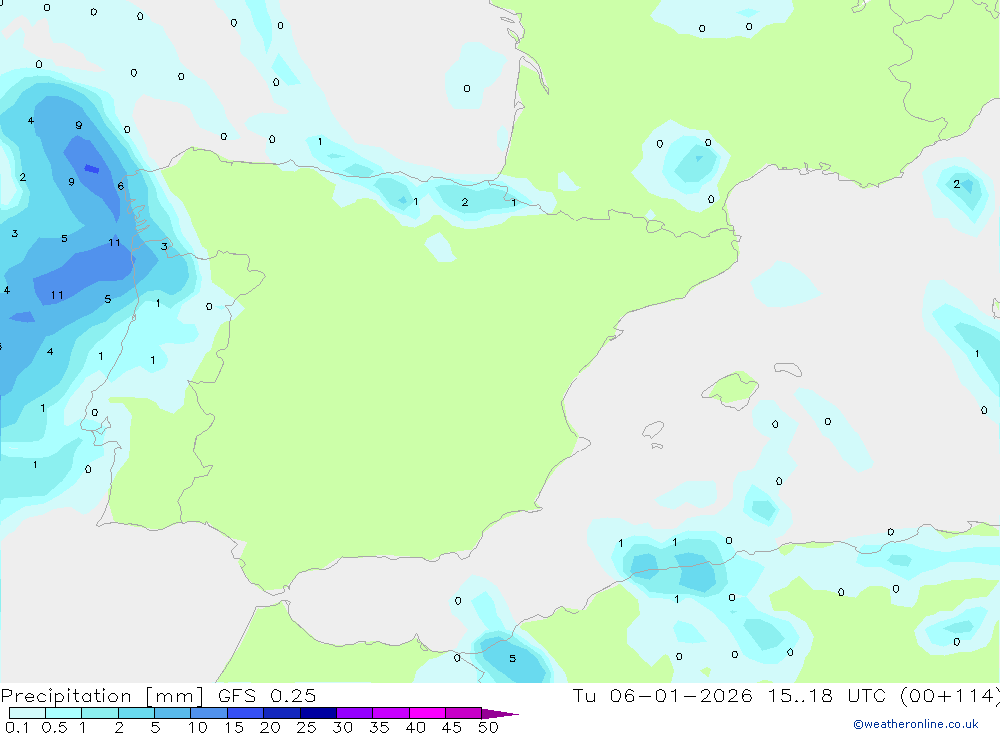1000x733 pixels.
Task: Click the 0.5–1 mm legend color box
Action: pos(63,713)
